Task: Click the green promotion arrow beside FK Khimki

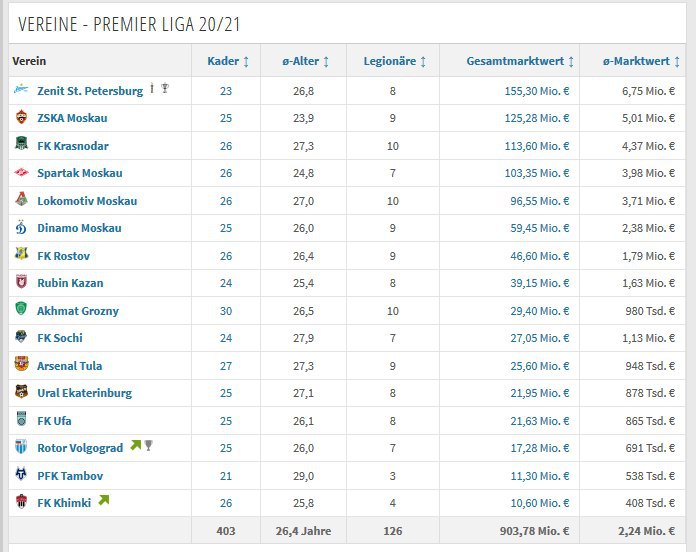Action: click(x=104, y=501)
